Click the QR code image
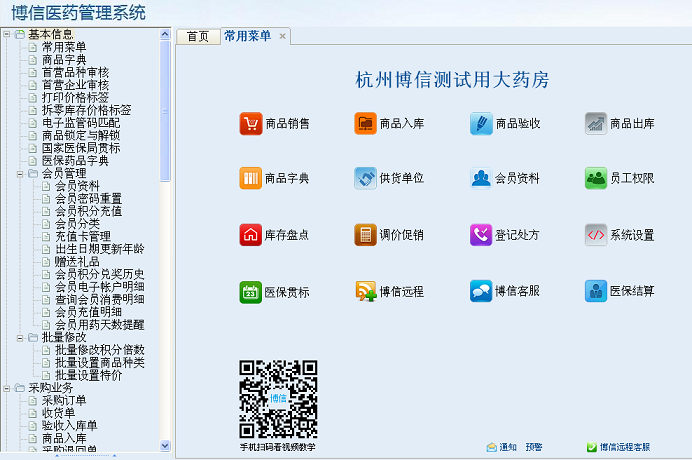692x460 pixels. click(277, 398)
